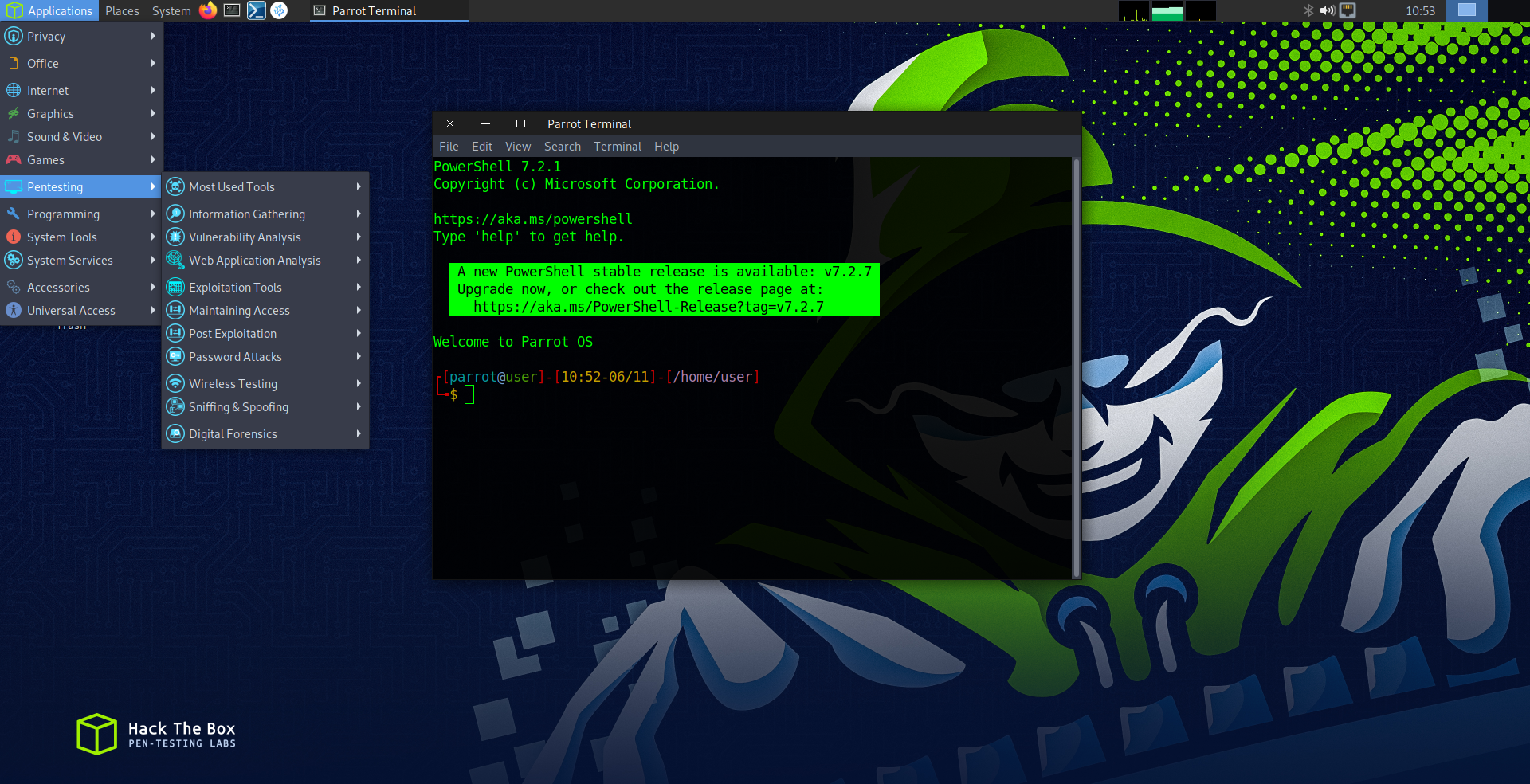This screenshot has height=784, width=1530.
Task: Click the CPU load monitor graph
Action: [x=1134, y=10]
